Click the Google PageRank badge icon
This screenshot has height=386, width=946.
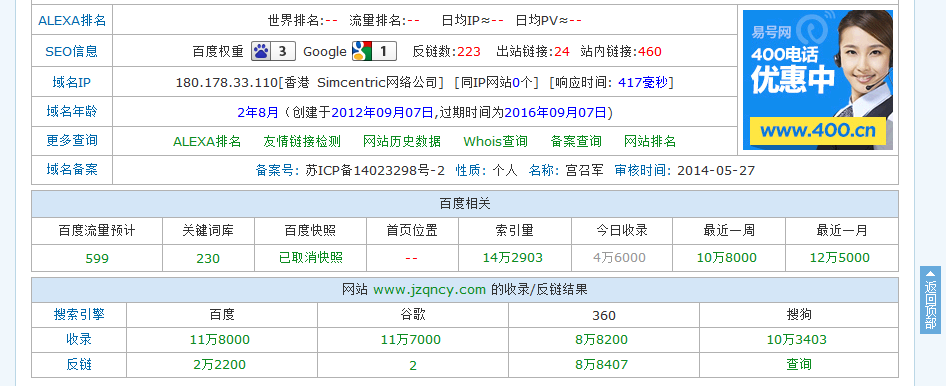(x=374, y=51)
